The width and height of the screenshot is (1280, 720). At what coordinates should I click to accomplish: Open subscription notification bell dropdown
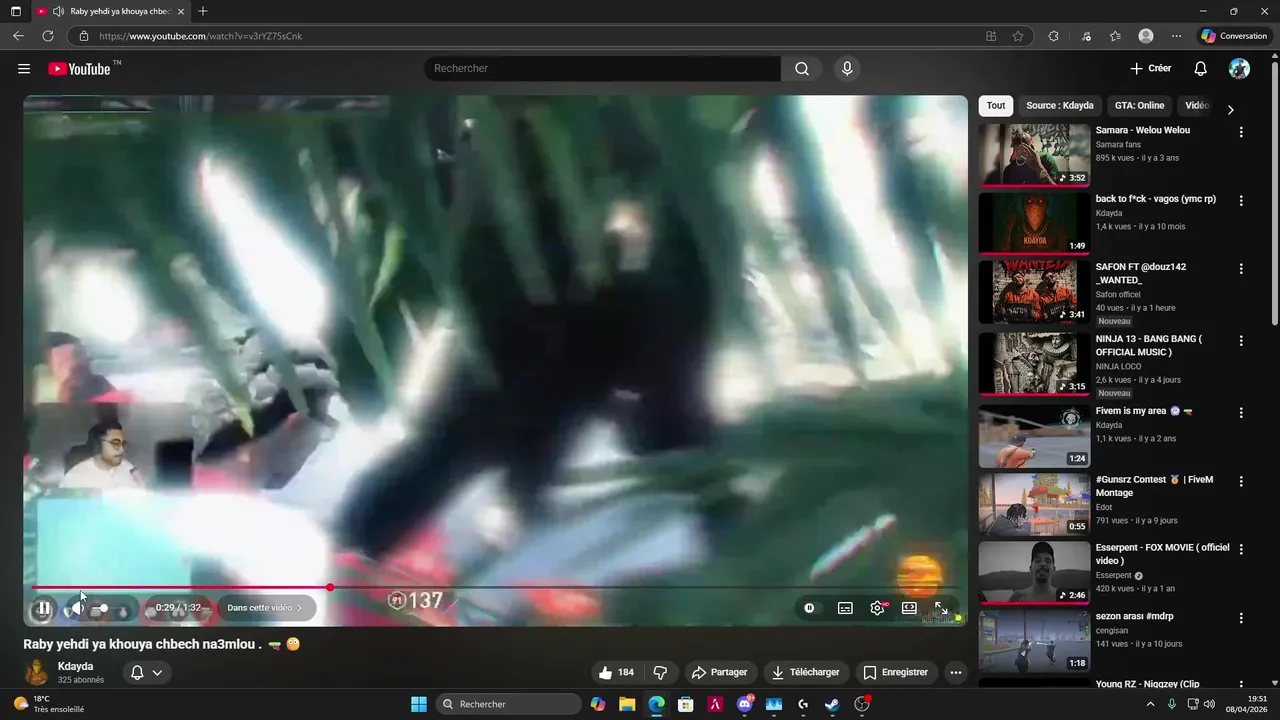click(147, 673)
